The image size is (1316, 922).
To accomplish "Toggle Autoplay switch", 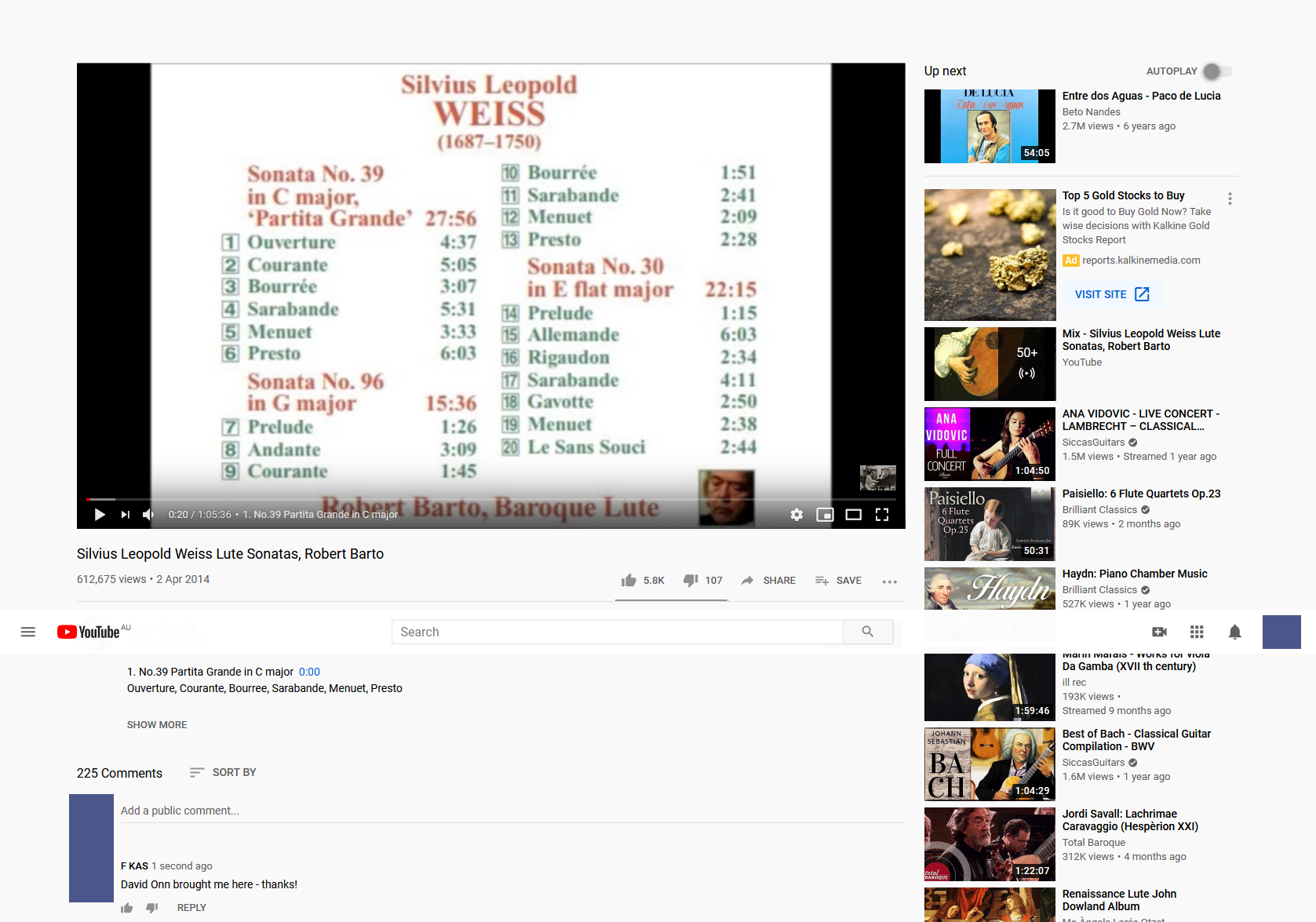I will click(1217, 71).
